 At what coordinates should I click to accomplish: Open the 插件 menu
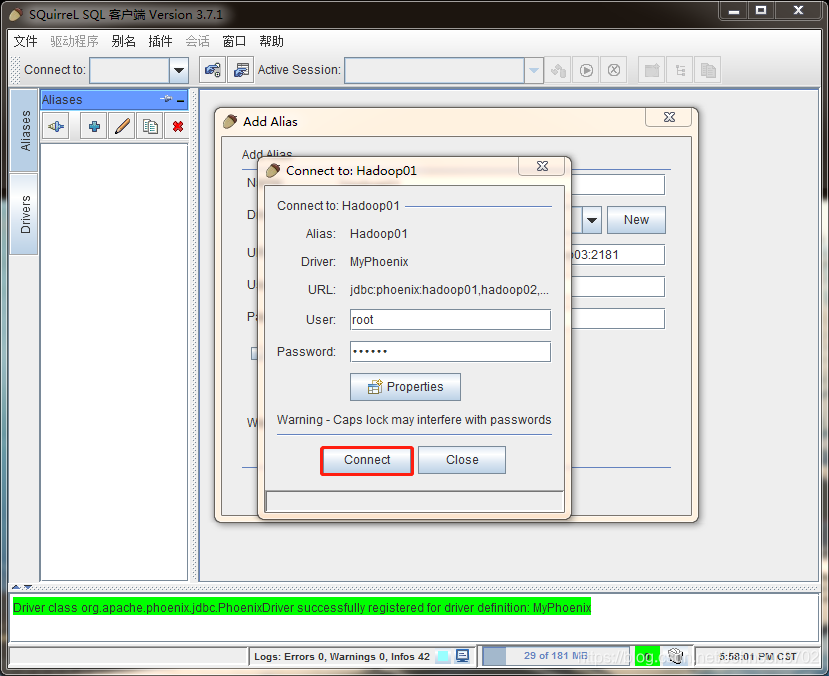click(160, 41)
